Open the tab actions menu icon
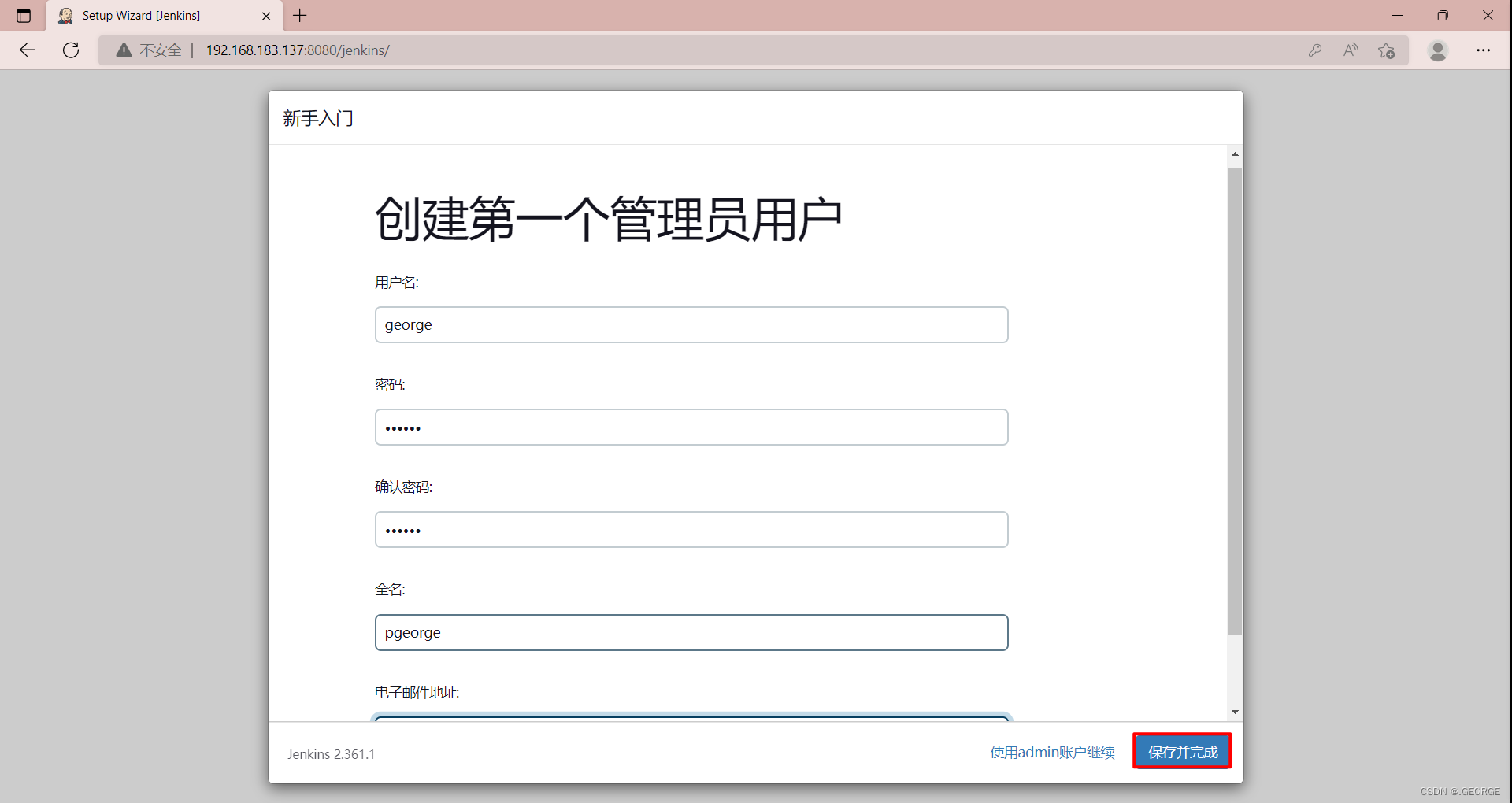This screenshot has width=1512, height=803. click(24, 16)
